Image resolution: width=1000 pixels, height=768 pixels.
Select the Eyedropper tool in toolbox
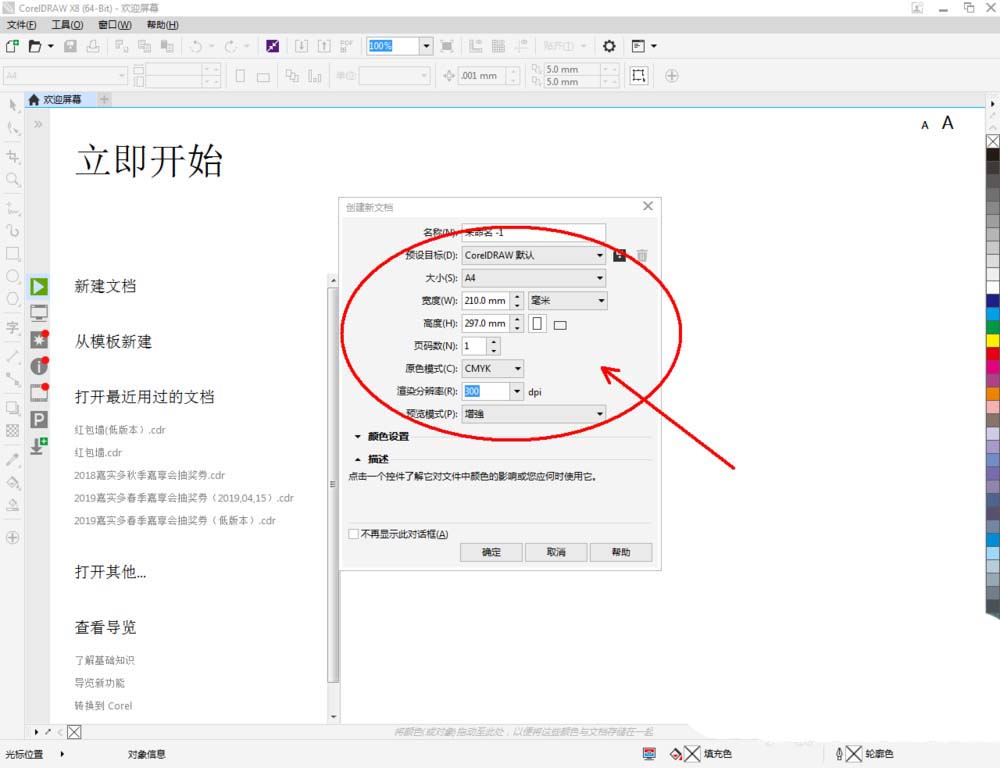[x=13, y=459]
